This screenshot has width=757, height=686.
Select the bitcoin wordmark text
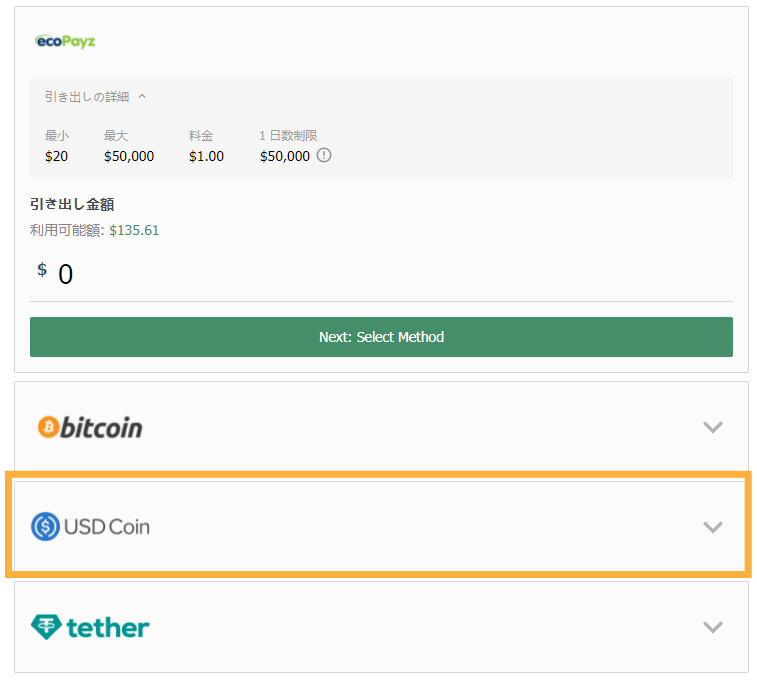tap(101, 428)
